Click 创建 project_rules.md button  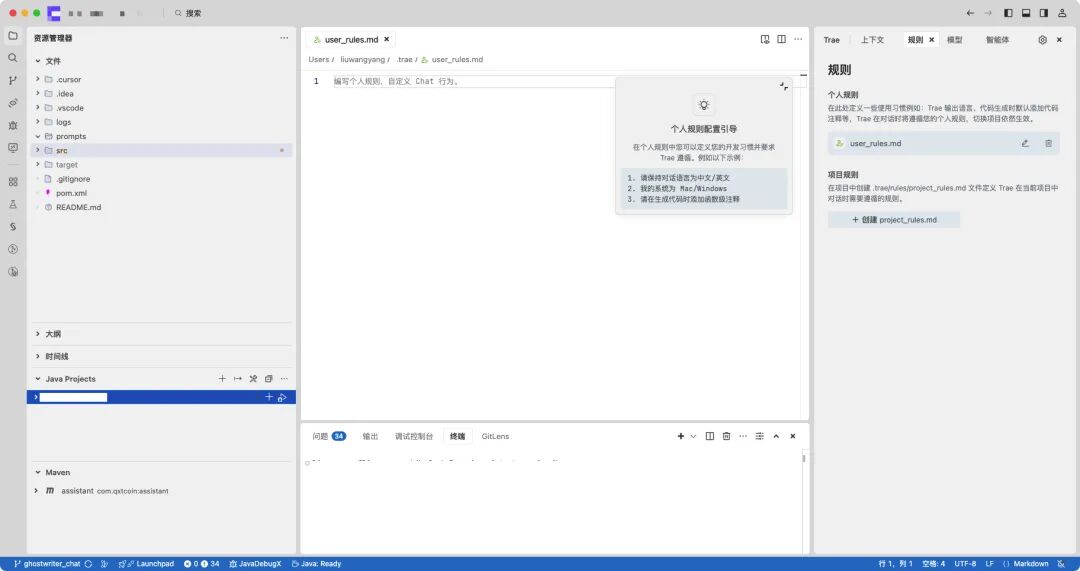coord(894,220)
